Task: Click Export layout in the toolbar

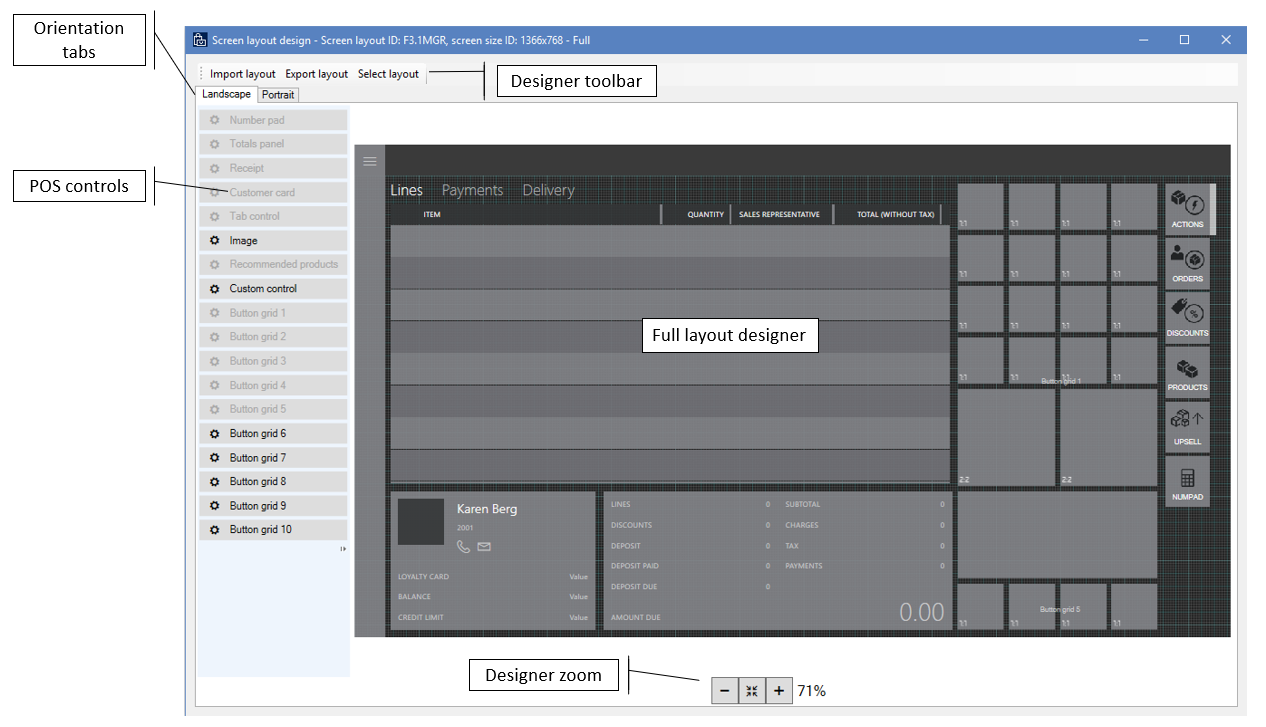Action: tap(316, 73)
